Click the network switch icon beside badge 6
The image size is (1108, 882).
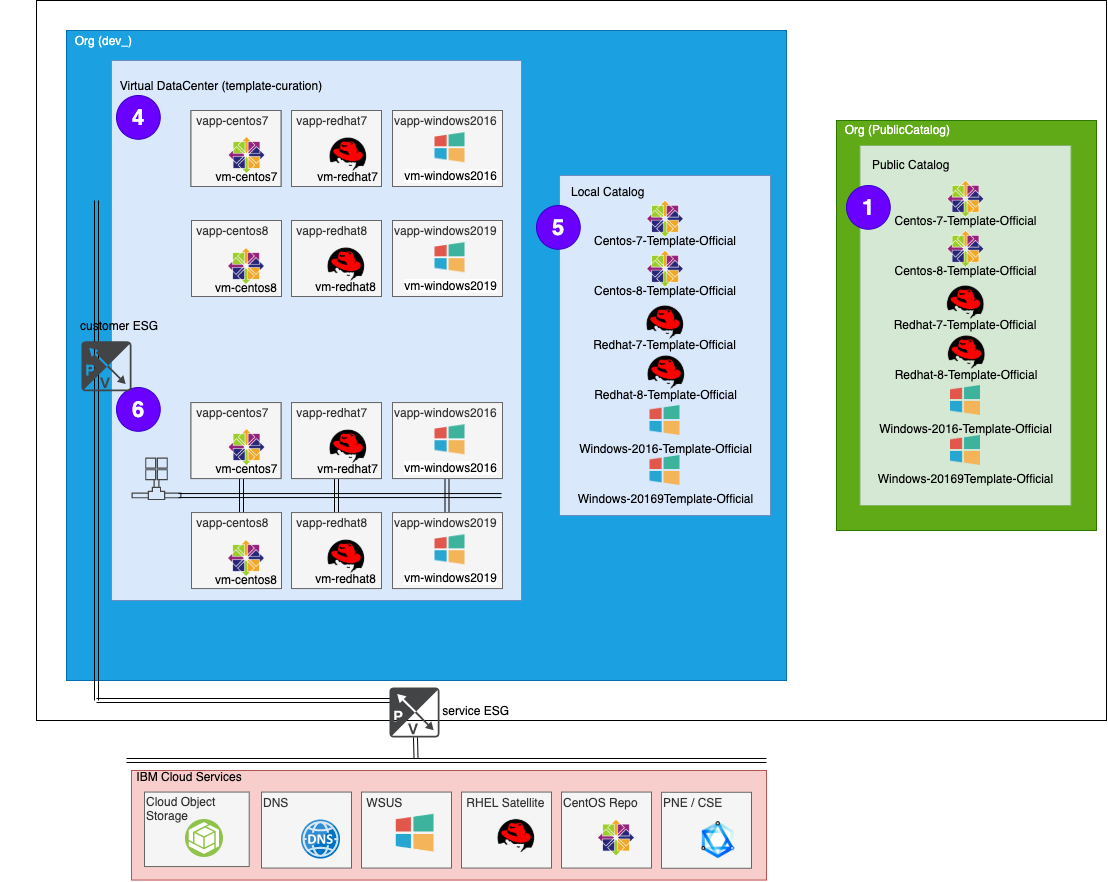(157, 480)
